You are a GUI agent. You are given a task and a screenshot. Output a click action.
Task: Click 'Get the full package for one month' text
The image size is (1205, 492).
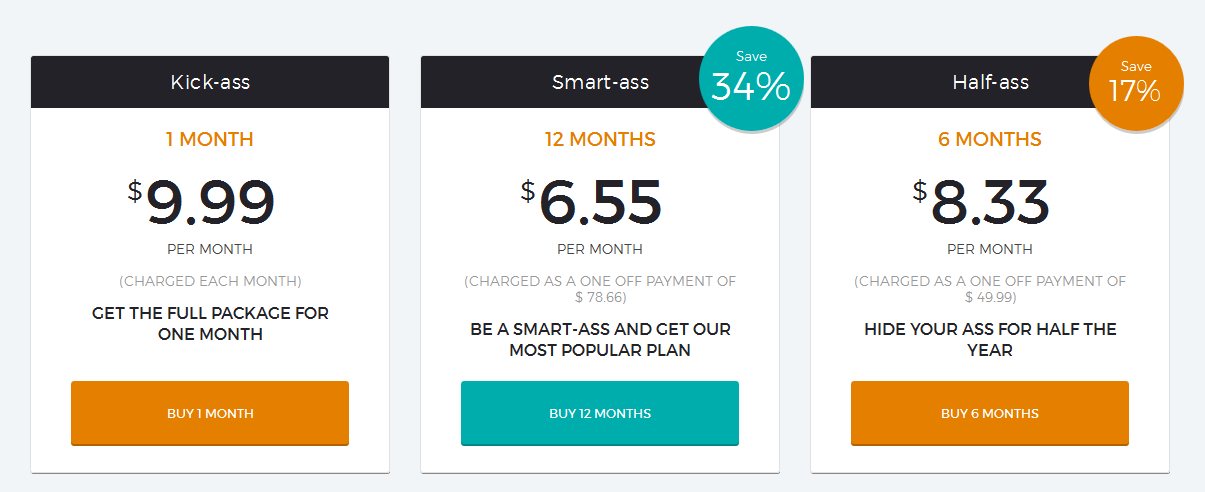click(210, 324)
